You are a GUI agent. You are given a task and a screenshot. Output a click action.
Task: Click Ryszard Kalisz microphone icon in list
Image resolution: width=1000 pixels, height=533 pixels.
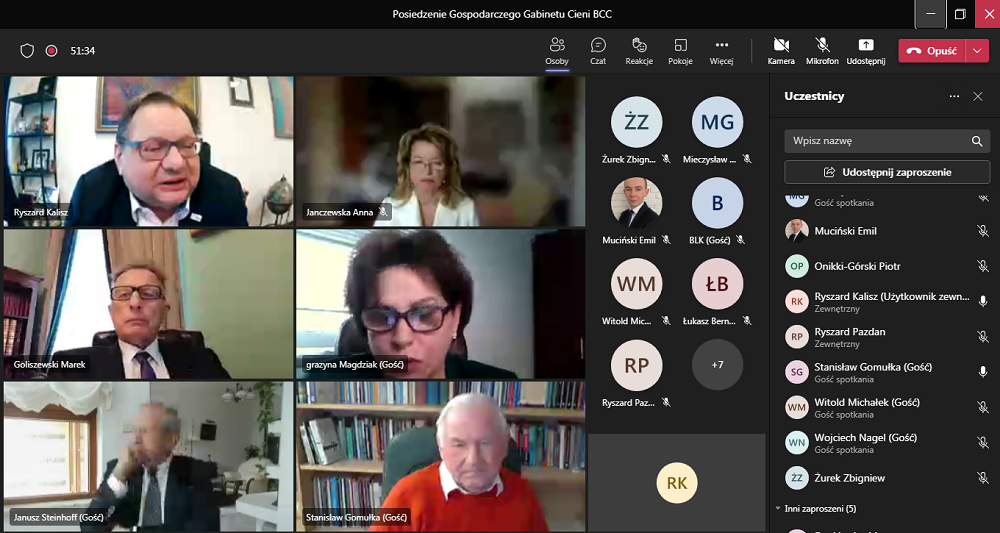pyautogui.click(x=983, y=302)
